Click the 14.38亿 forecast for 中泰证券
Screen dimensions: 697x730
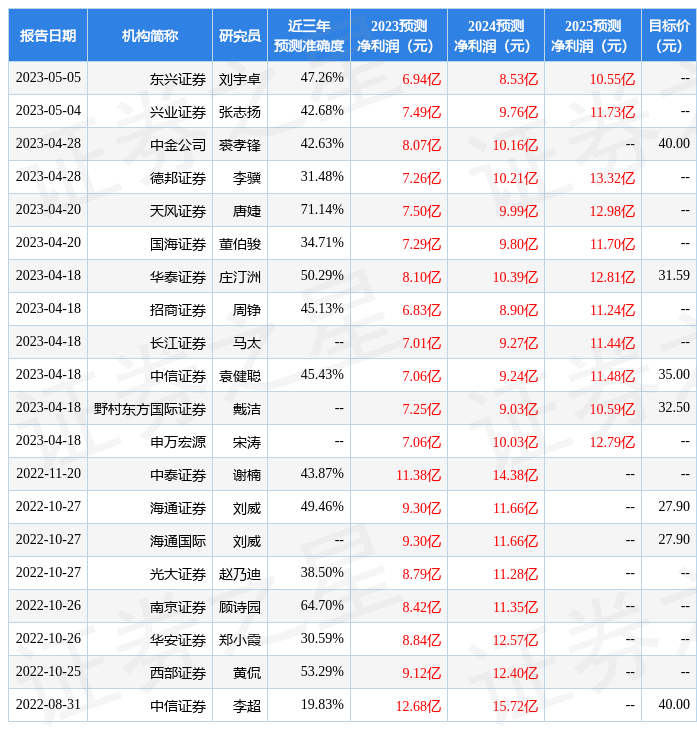click(515, 475)
